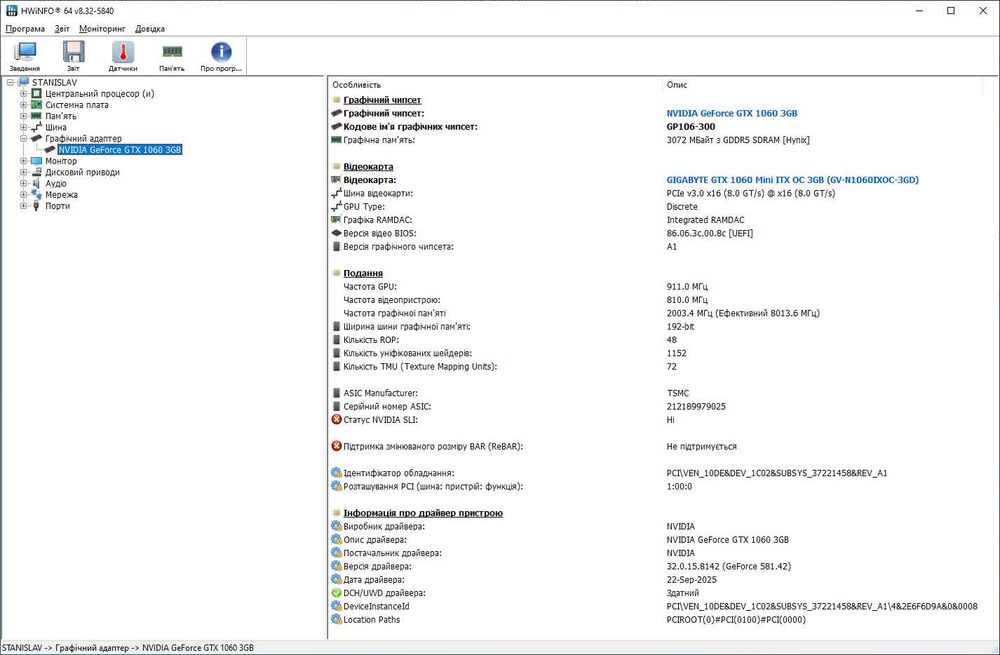Click the Графічний чипсет section heading
The height and width of the screenshot is (655, 1000).
coord(382,100)
